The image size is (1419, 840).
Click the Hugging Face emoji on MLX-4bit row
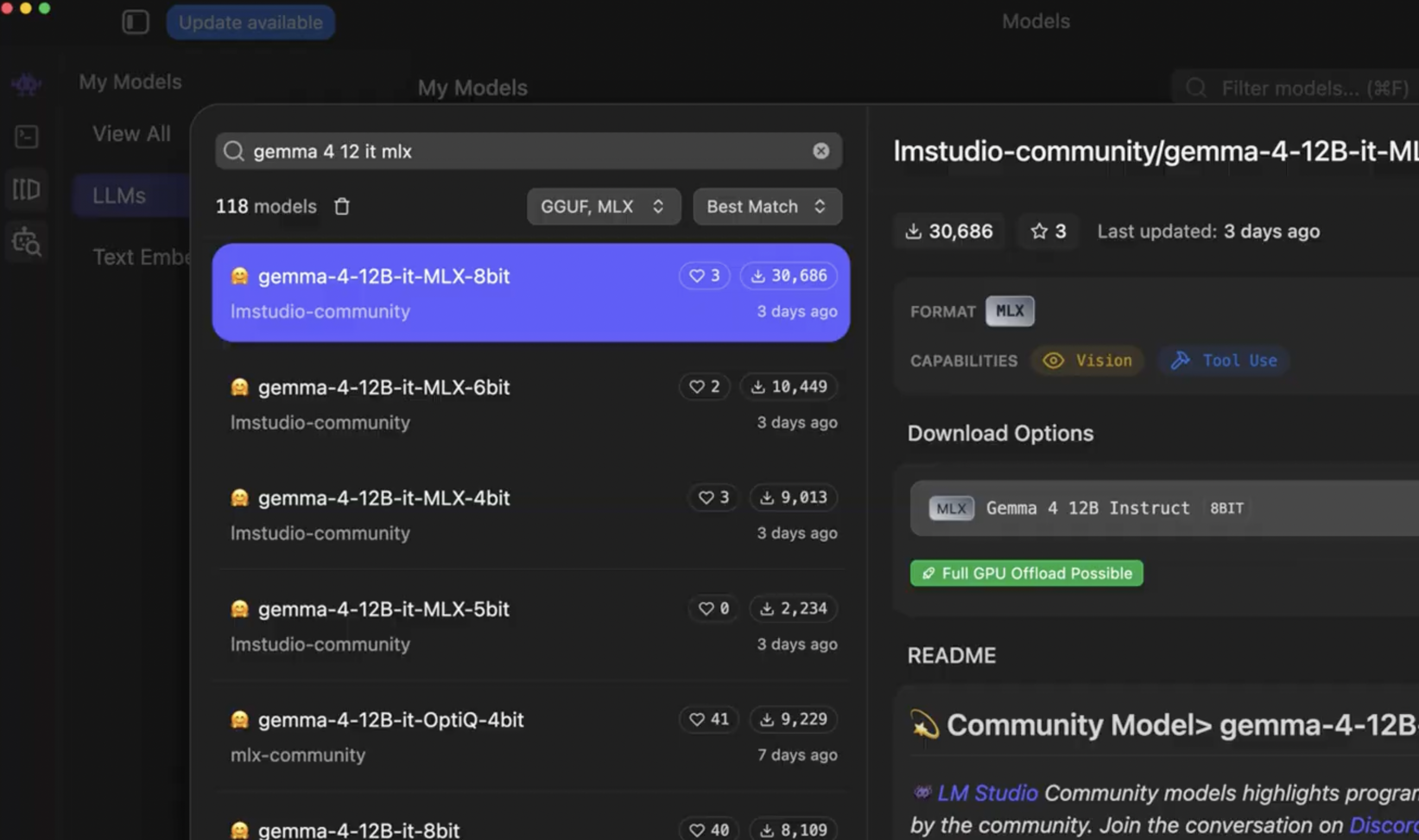239,498
